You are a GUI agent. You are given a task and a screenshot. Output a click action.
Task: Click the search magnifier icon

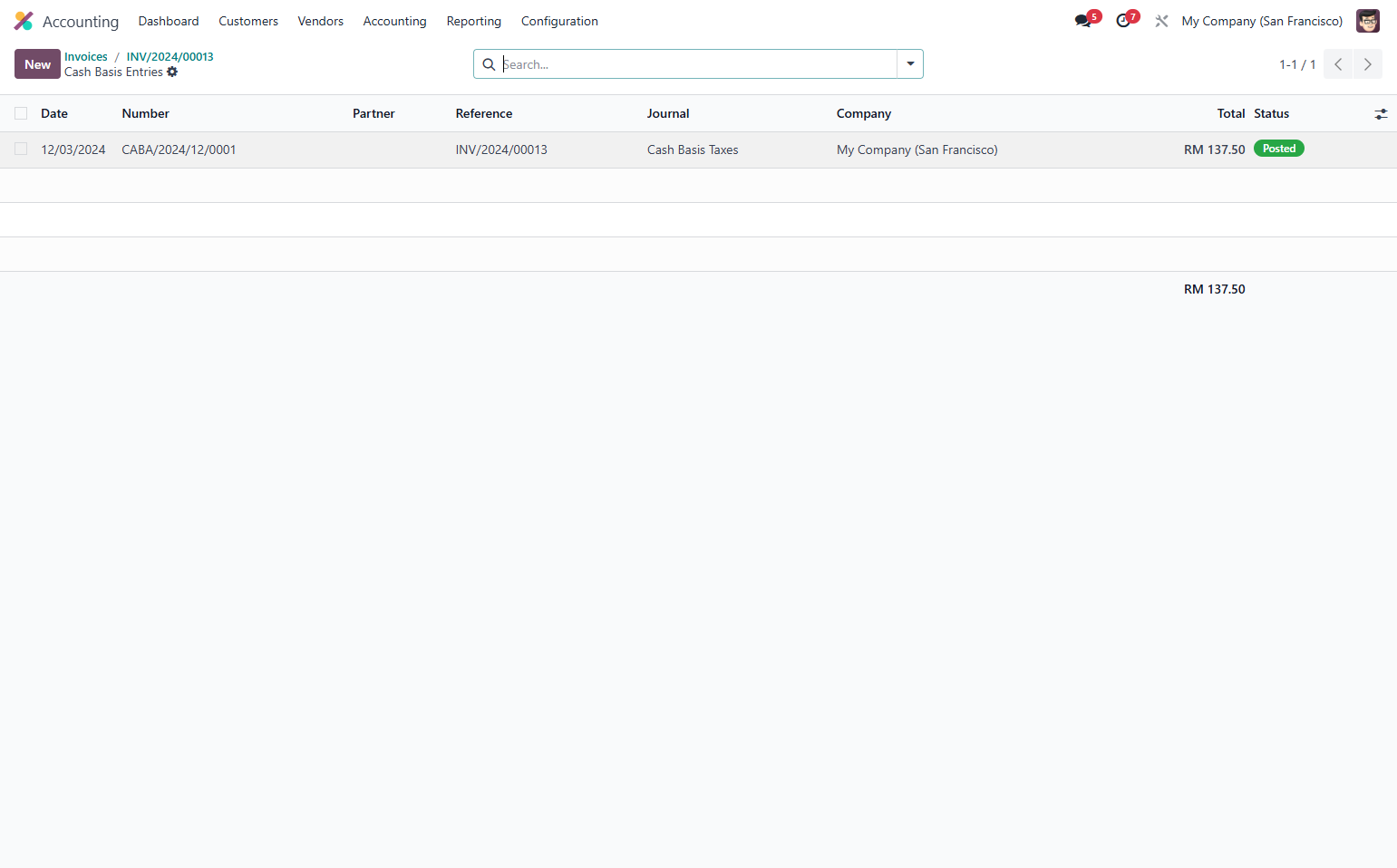pos(489,64)
